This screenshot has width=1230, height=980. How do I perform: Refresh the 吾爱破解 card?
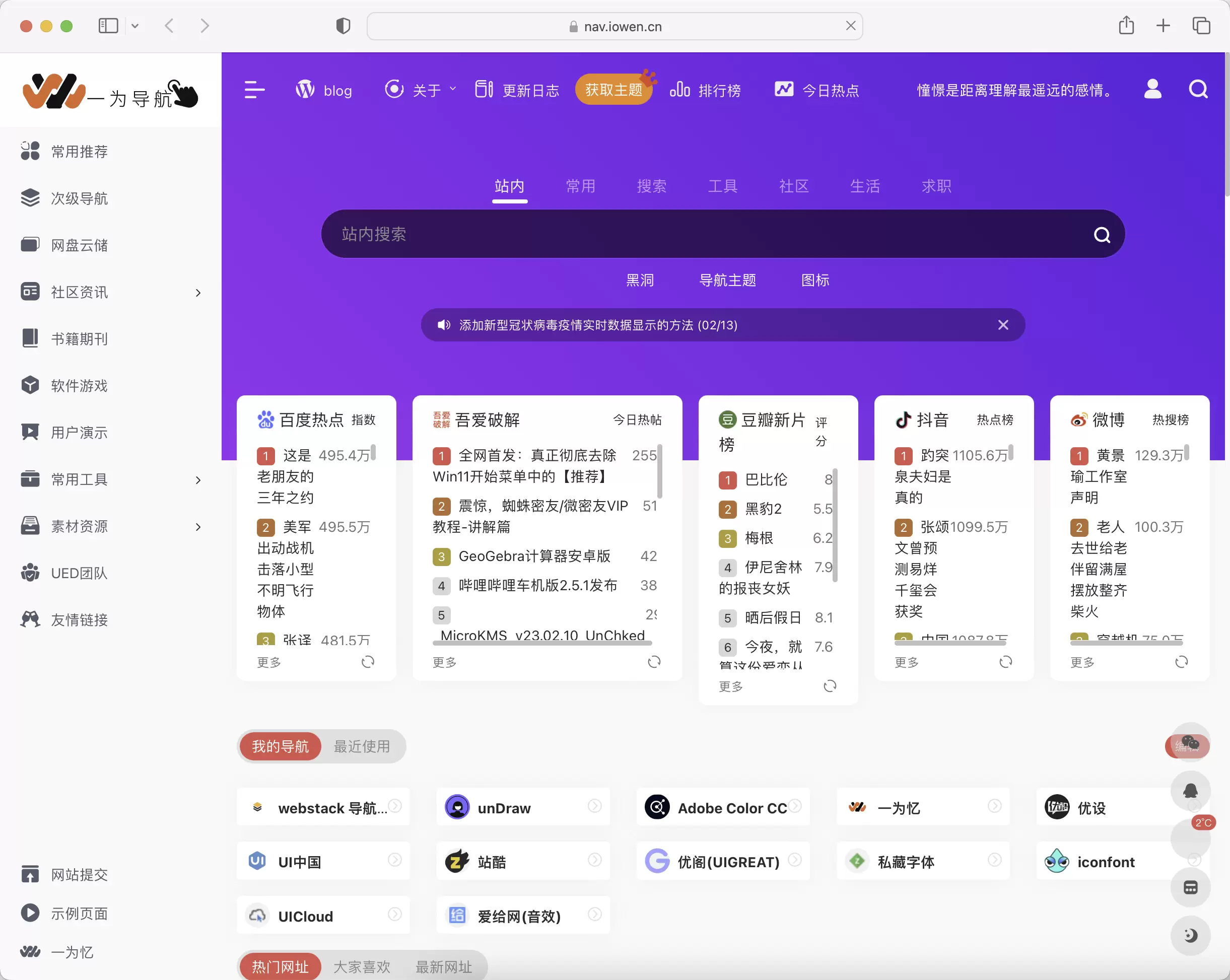654,662
